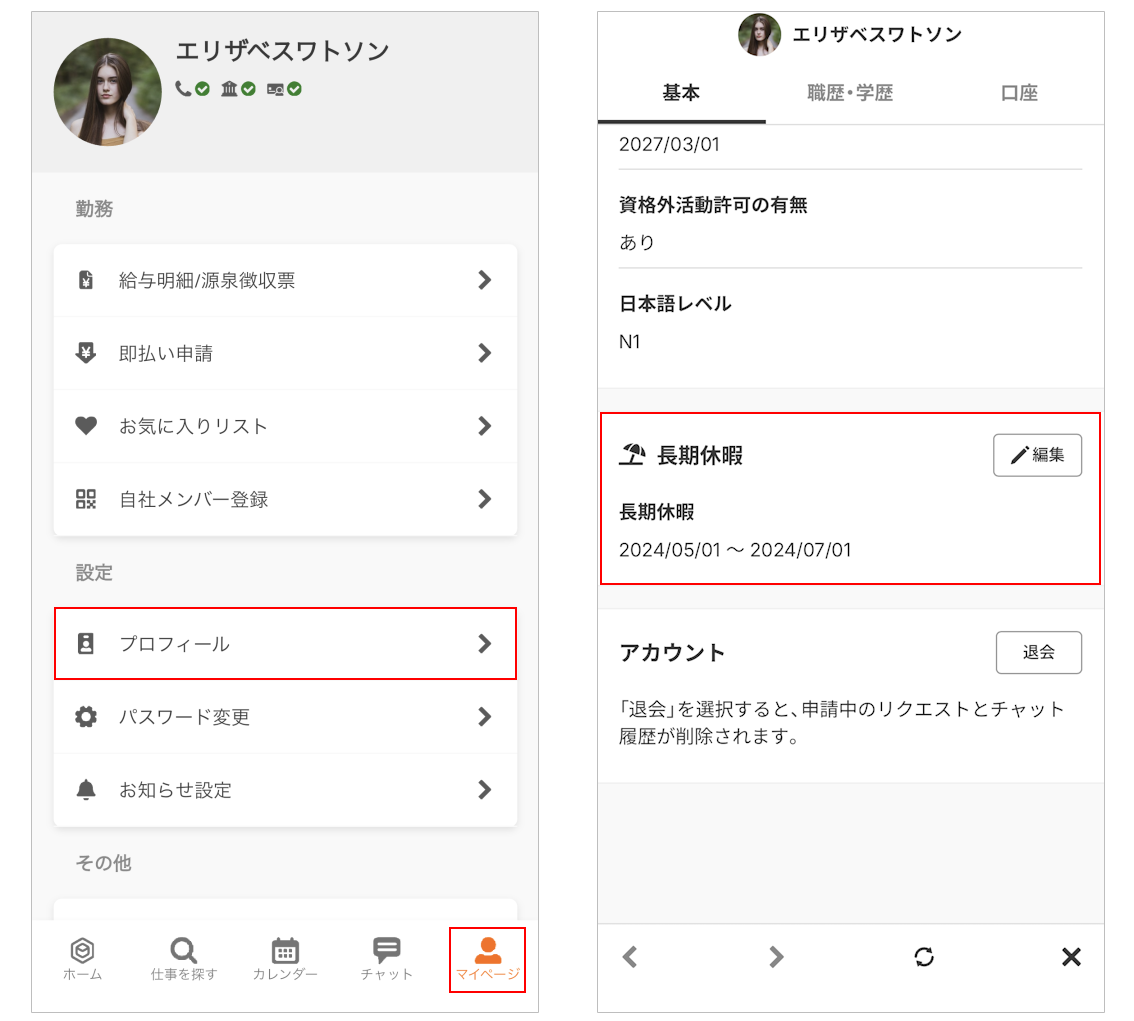Open the chevron on the パスワード変更 row
1134x1021 pixels.
[485, 717]
